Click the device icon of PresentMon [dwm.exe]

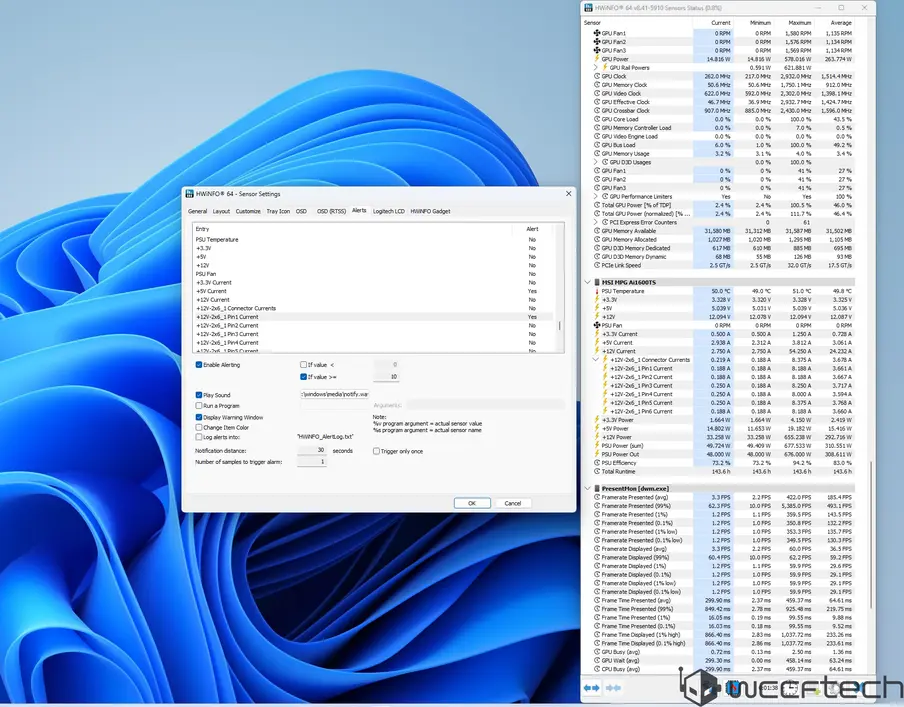tap(597, 488)
